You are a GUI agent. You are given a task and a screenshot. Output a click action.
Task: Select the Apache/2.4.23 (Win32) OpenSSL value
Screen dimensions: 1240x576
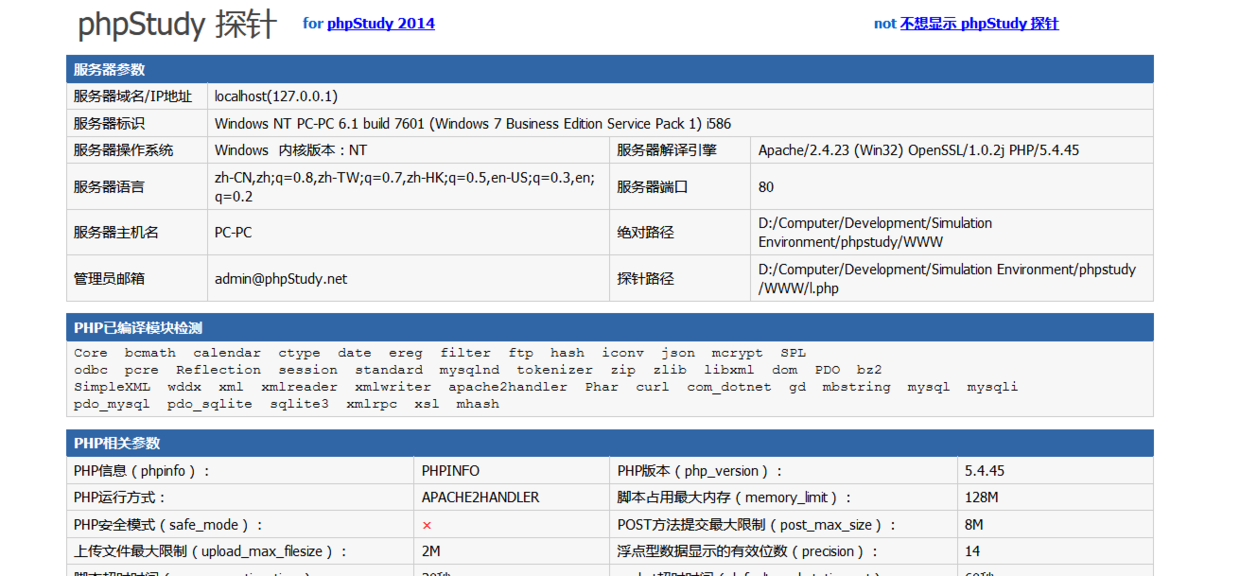pyautogui.click(x=918, y=150)
